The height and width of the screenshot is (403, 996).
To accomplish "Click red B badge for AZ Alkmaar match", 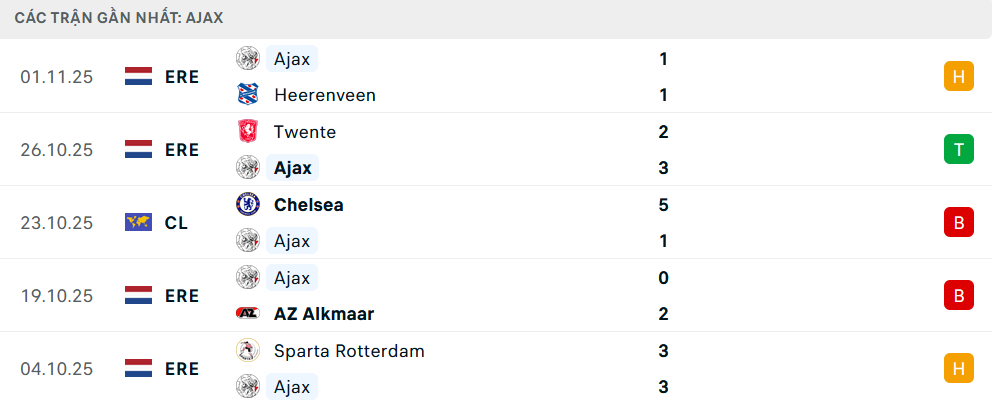I will coord(958,296).
